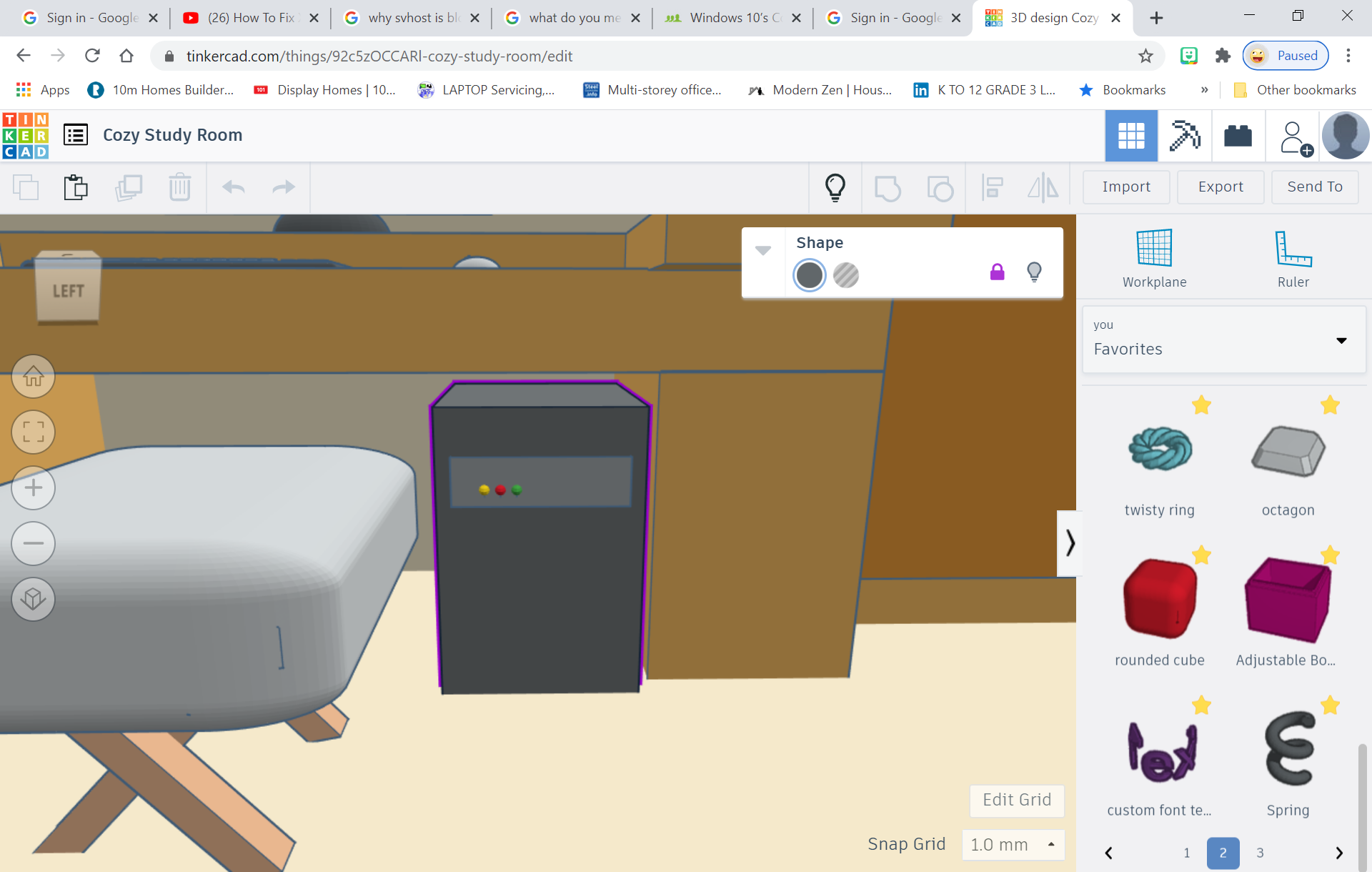Delete the selected shape with trash icon
This screenshot has height=872, width=1372.
(x=180, y=187)
